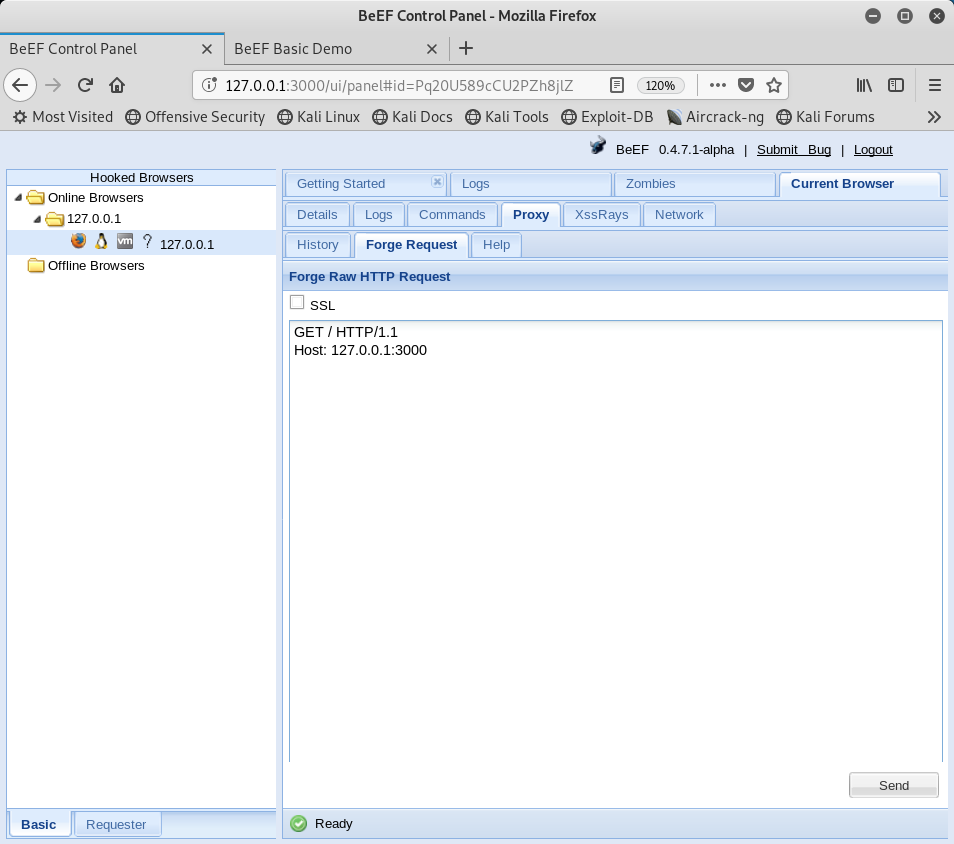
Task: Select the hooked browser 127.0.0.1 entry
Action: [141, 243]
